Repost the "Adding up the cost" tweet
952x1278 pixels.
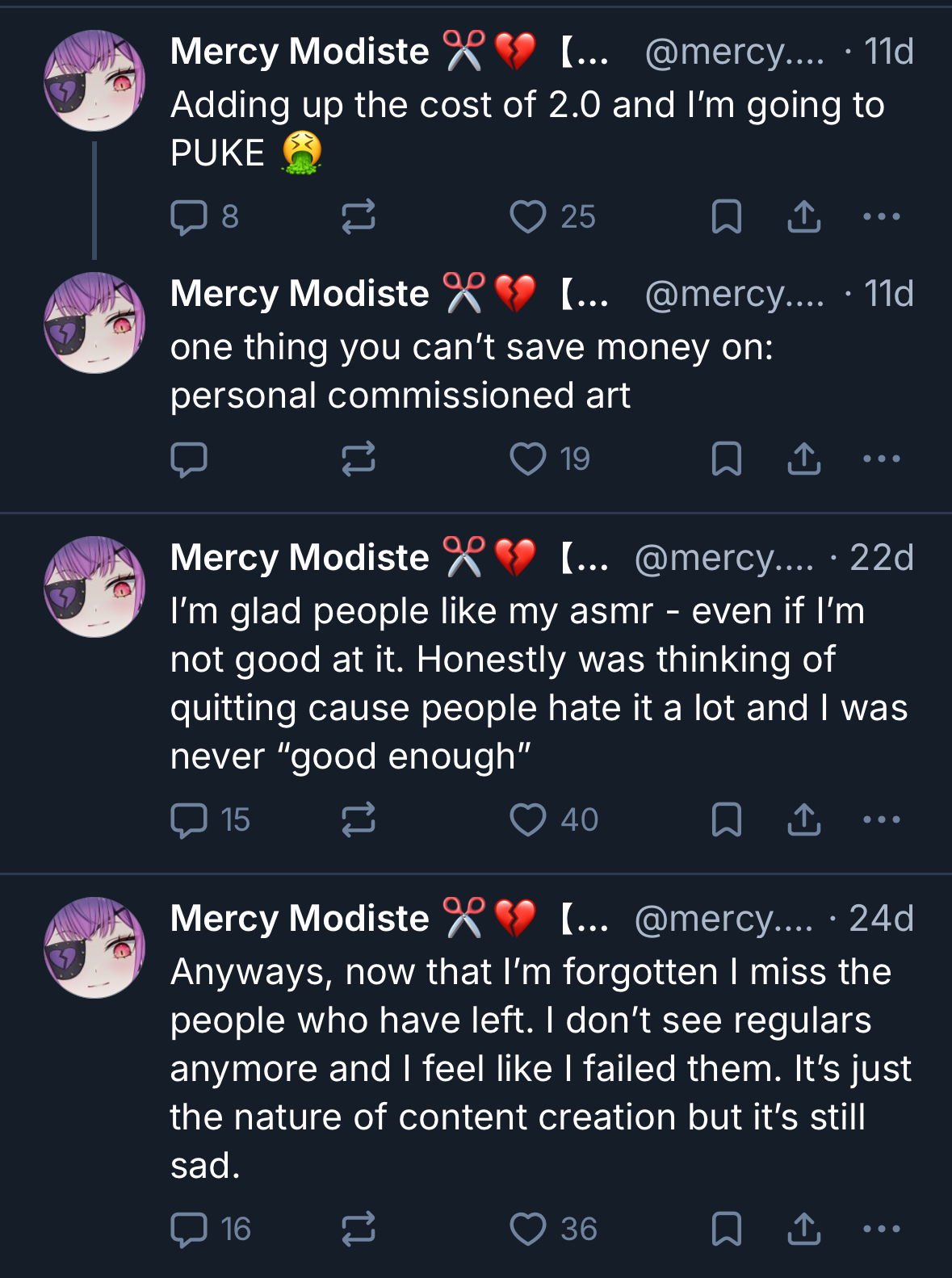point(358,217)
